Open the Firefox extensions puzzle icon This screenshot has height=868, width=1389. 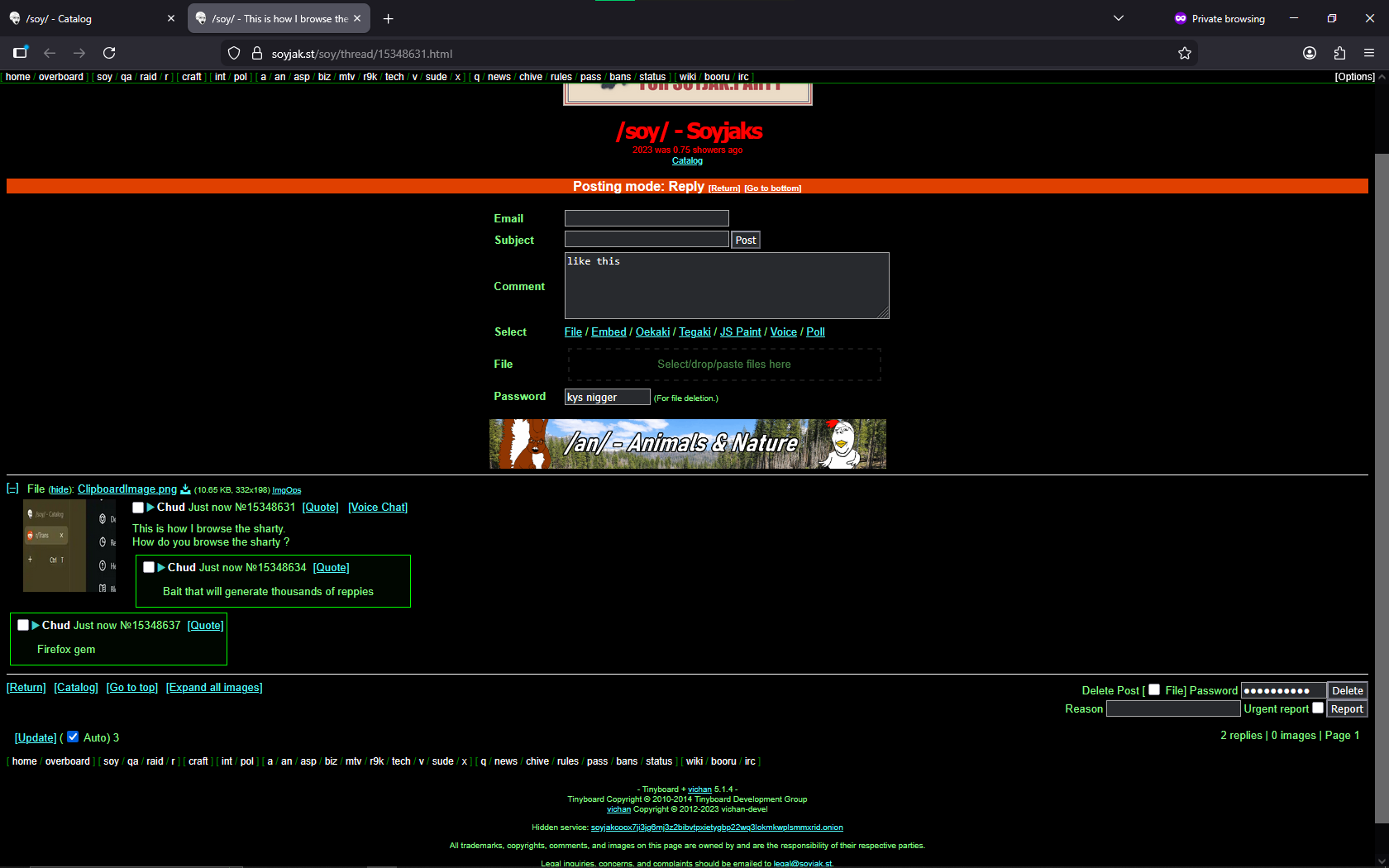click(x=1339, y=53)
